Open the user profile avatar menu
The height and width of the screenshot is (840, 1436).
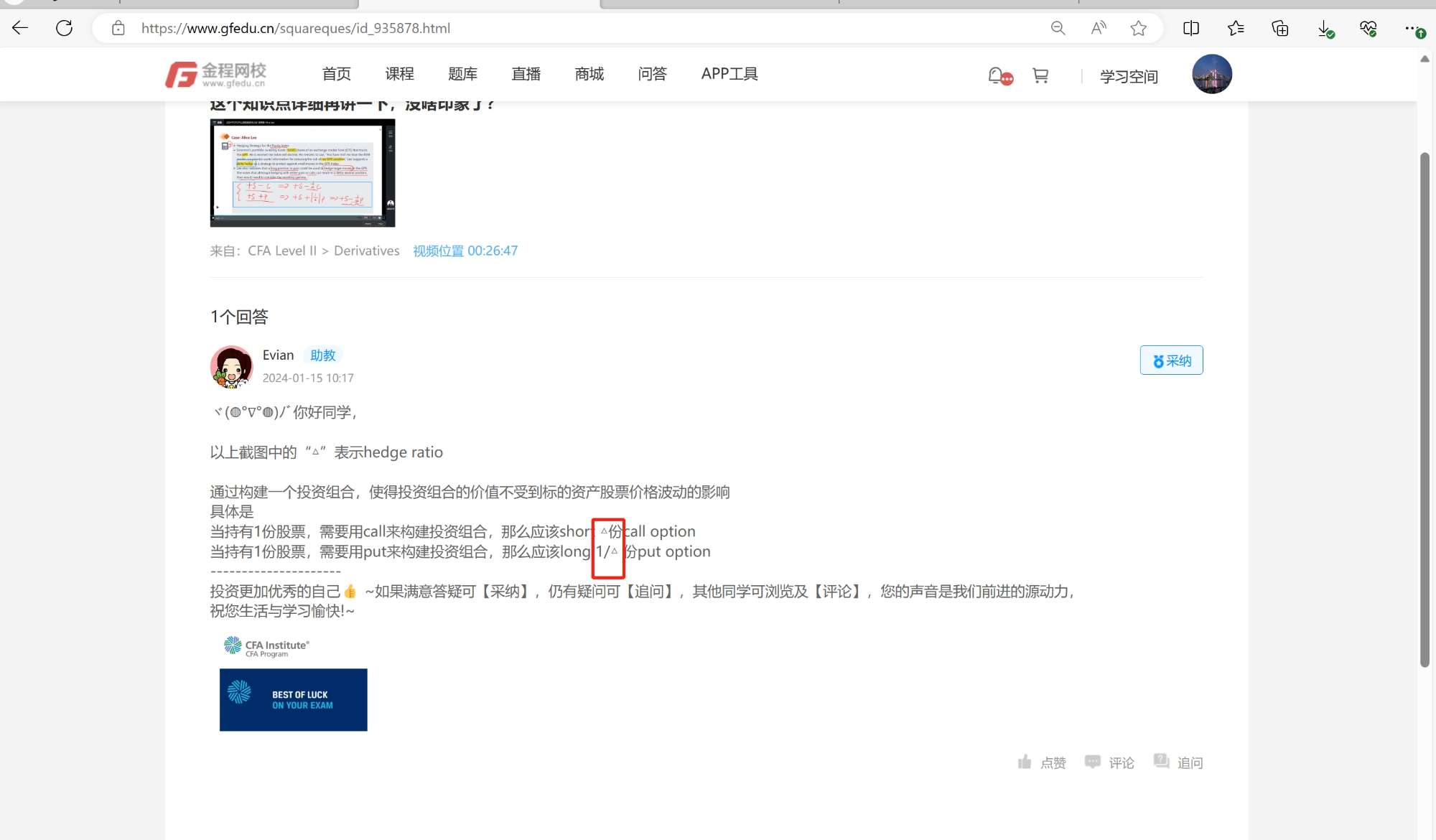[1211, 74]
